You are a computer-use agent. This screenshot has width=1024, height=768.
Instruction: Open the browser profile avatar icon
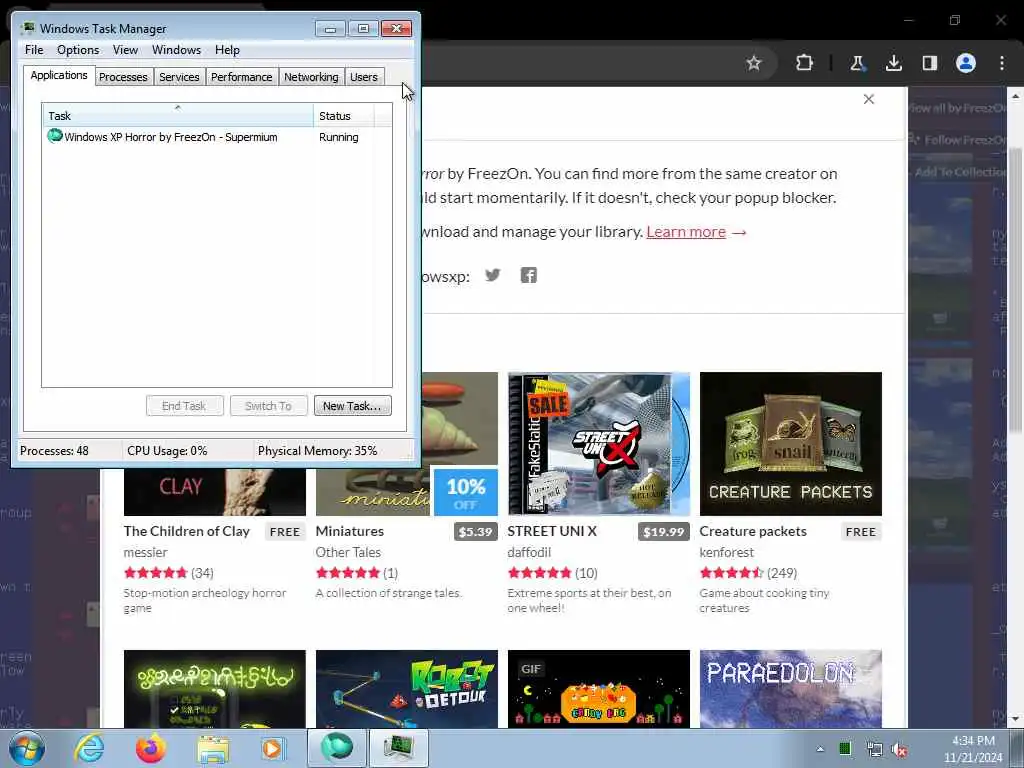pos(966,63)
